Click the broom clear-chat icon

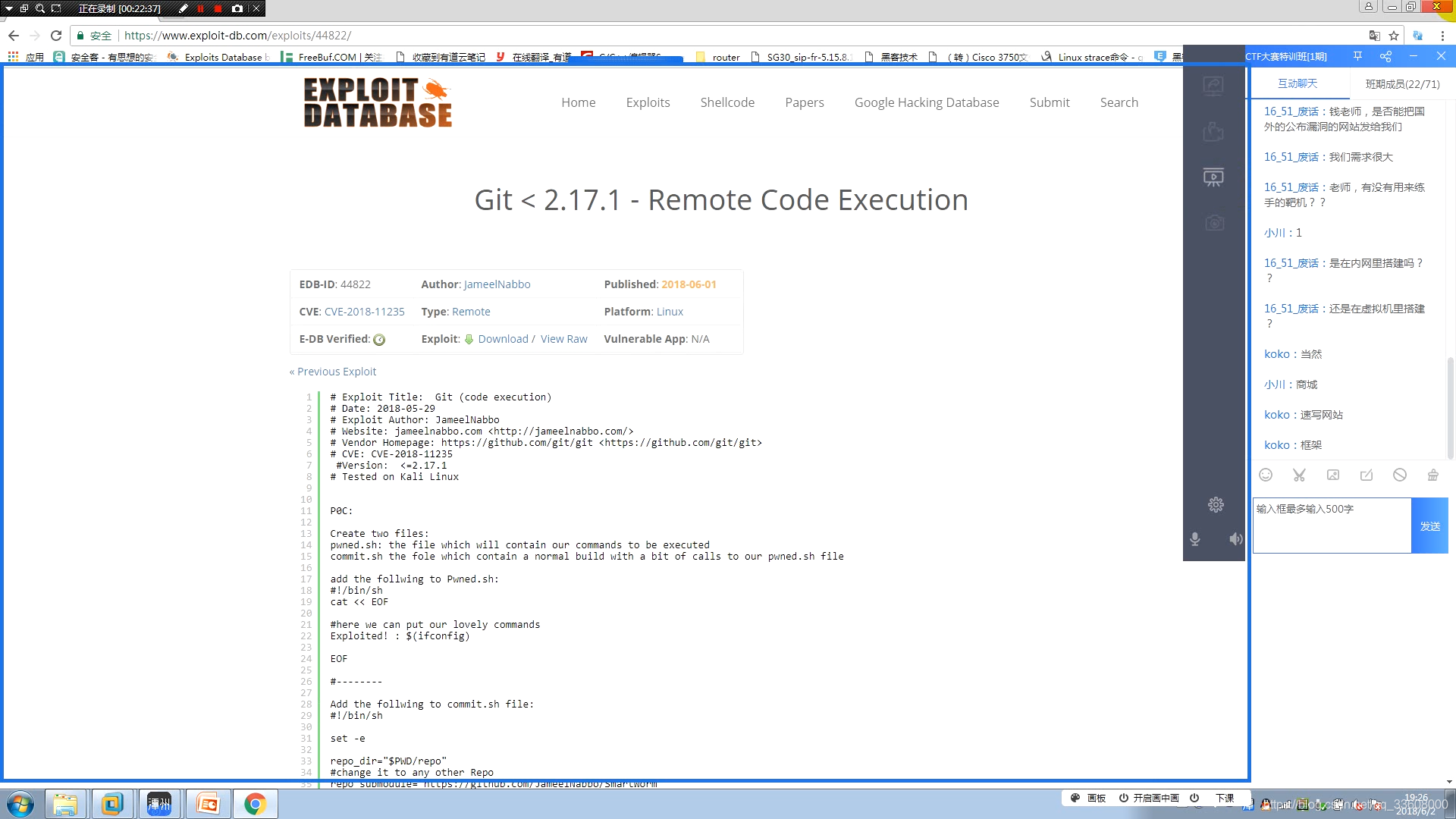point(1432,475)
